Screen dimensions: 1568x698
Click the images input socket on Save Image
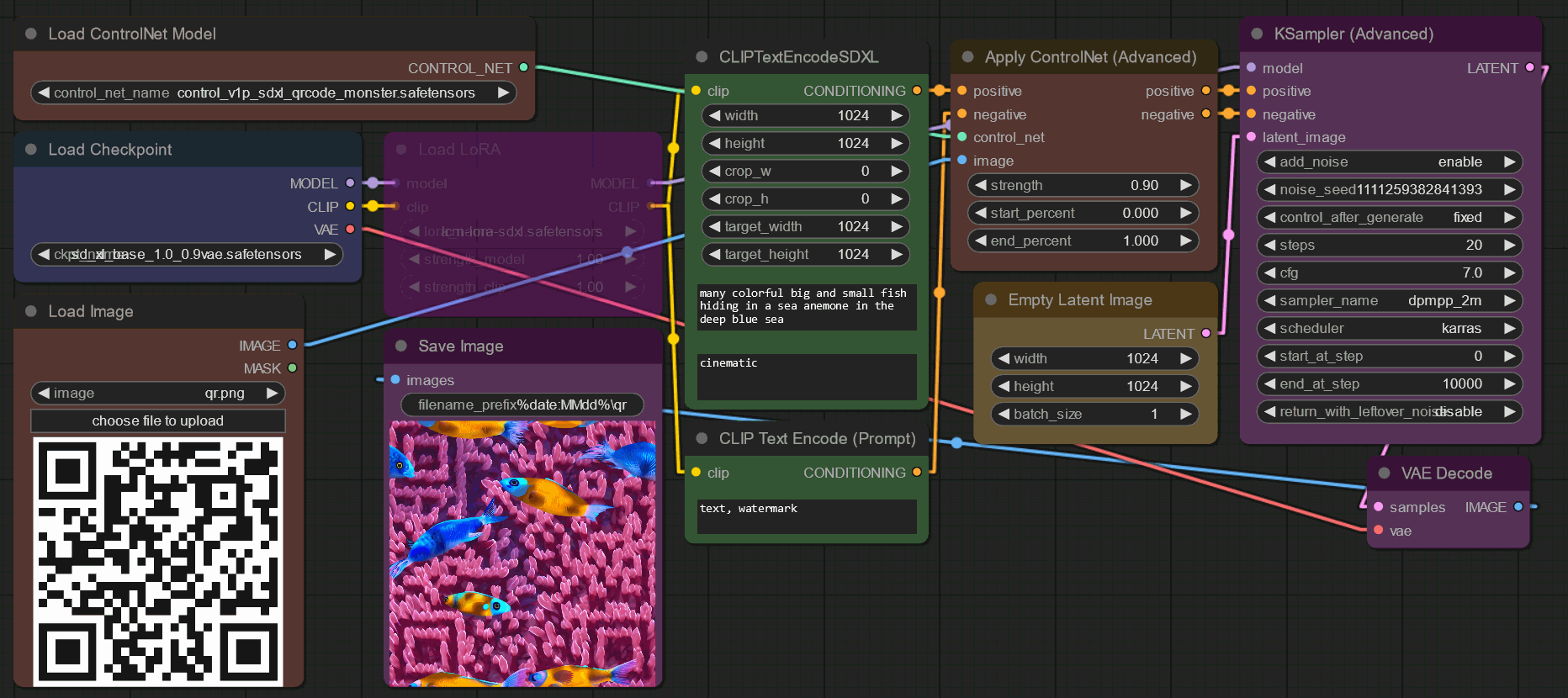[x=395, y=379]
